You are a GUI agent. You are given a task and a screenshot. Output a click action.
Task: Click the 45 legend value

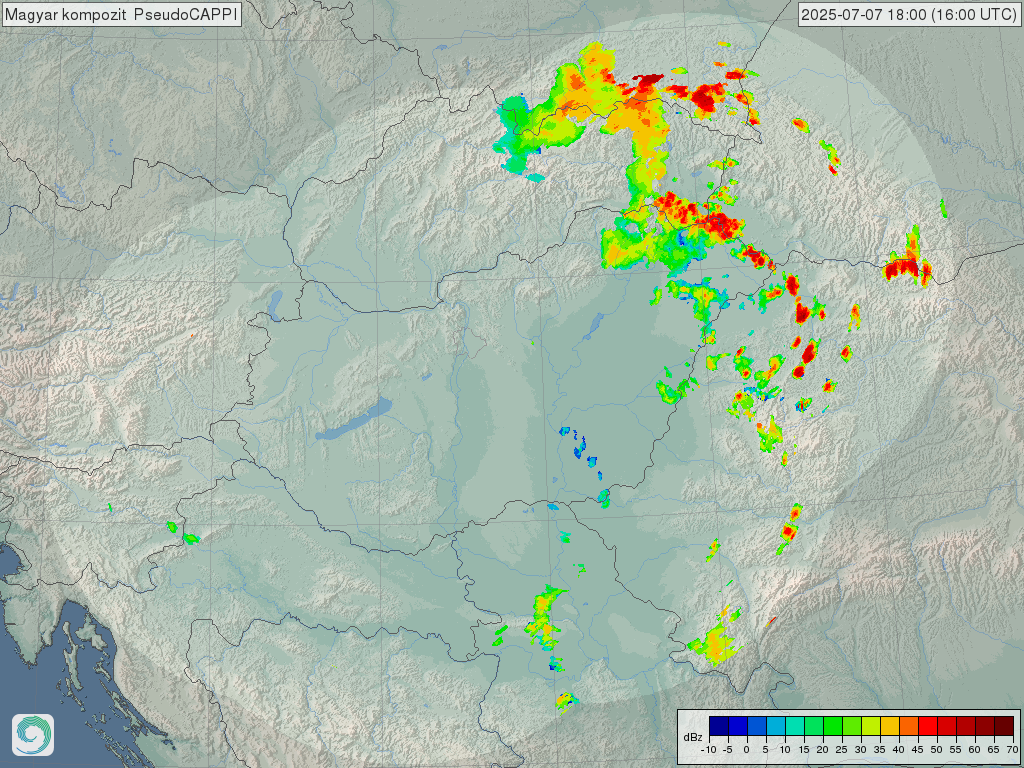918,750
